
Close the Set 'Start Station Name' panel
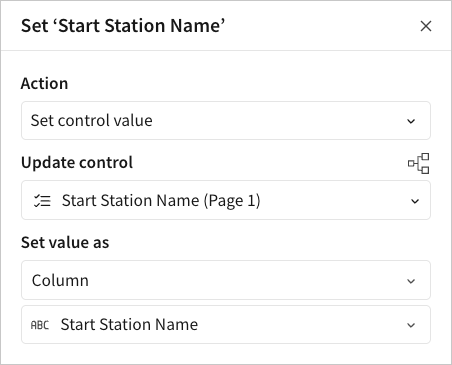tap(426, 26)
